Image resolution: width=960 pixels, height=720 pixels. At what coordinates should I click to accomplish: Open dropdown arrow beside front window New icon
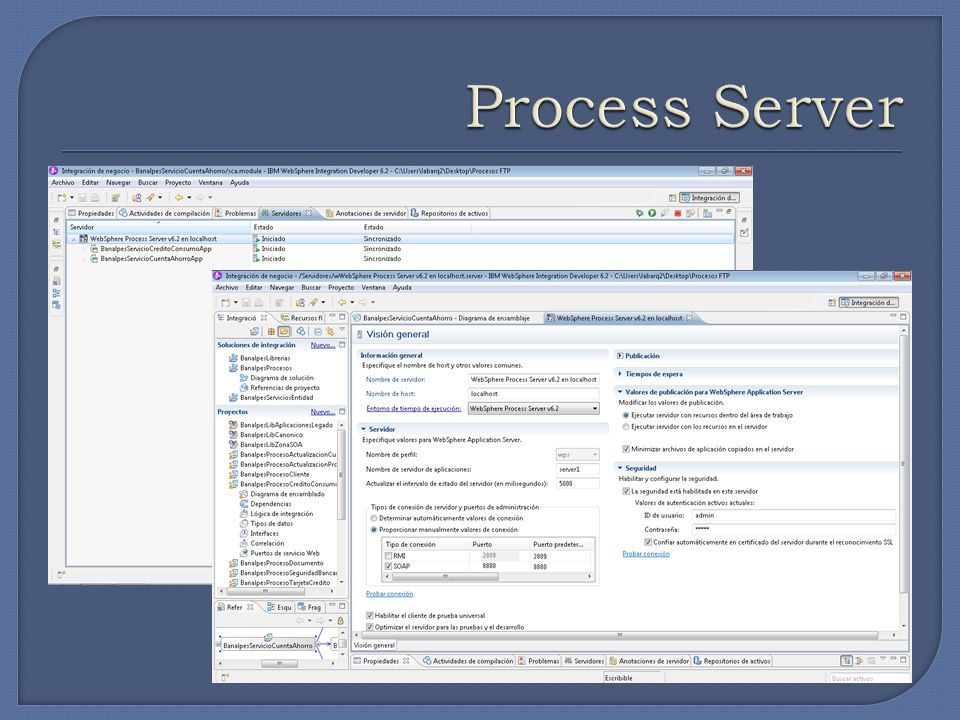coord(236,302)
